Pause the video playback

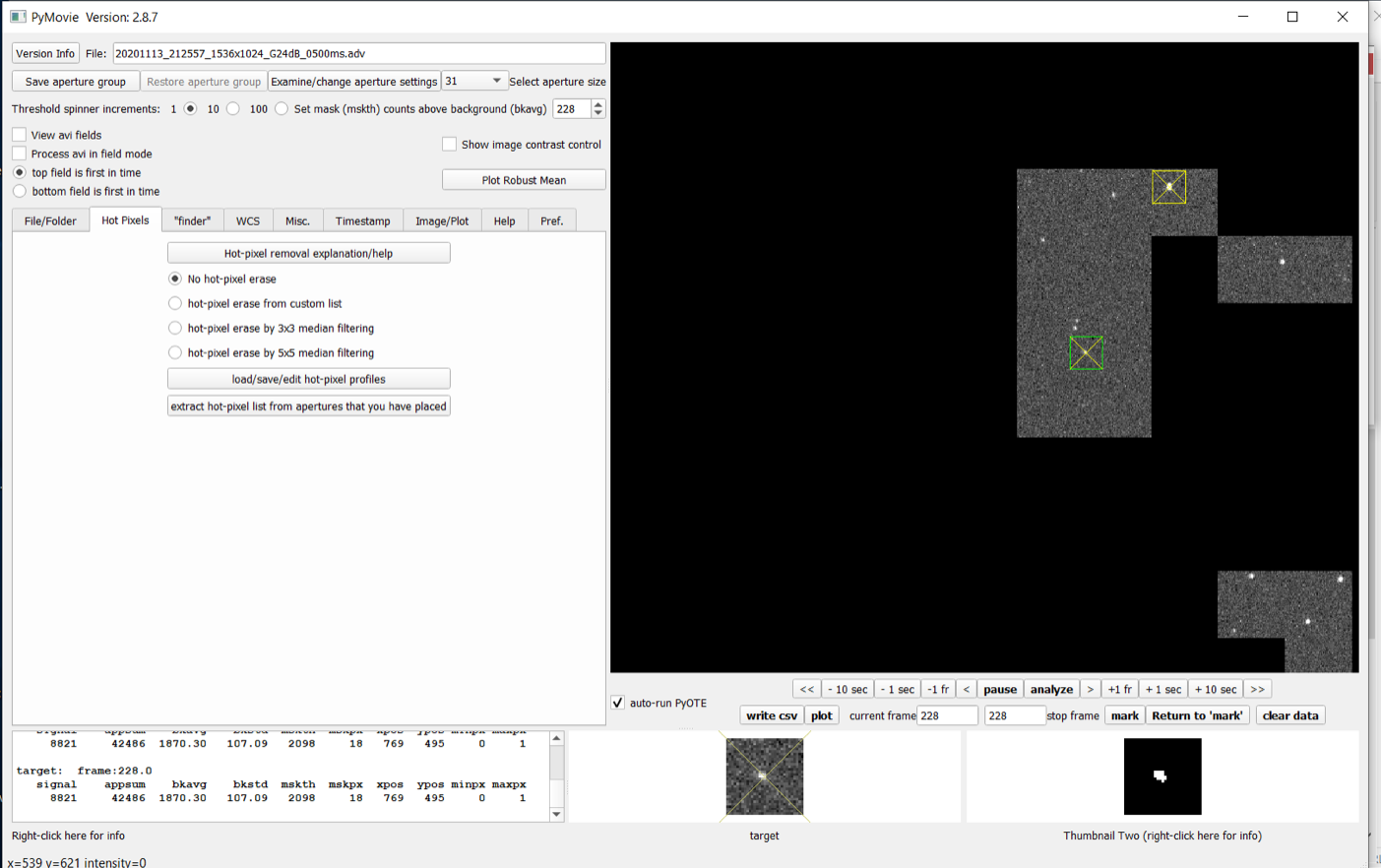click(999, 689)
